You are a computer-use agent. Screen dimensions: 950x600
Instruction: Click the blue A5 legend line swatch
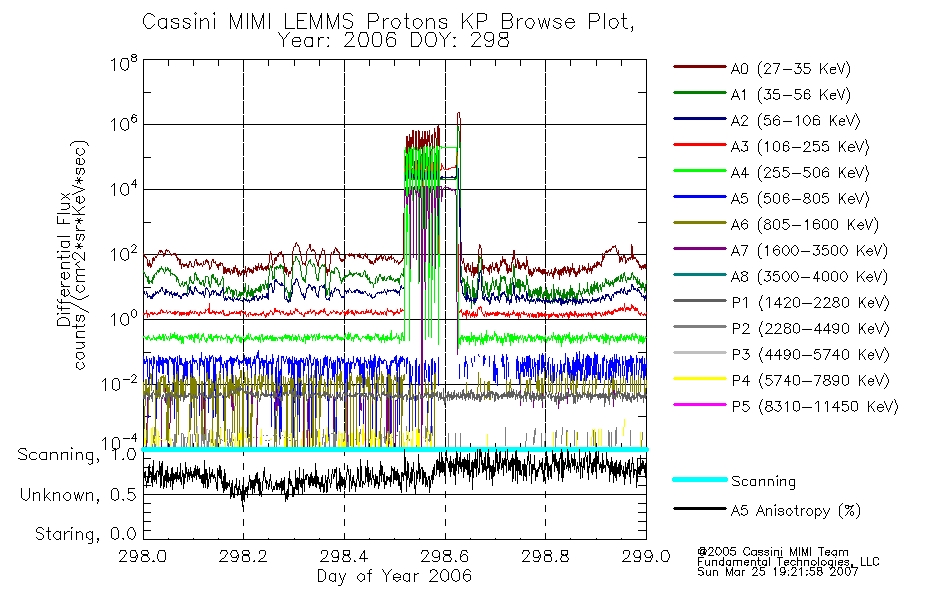700,197
